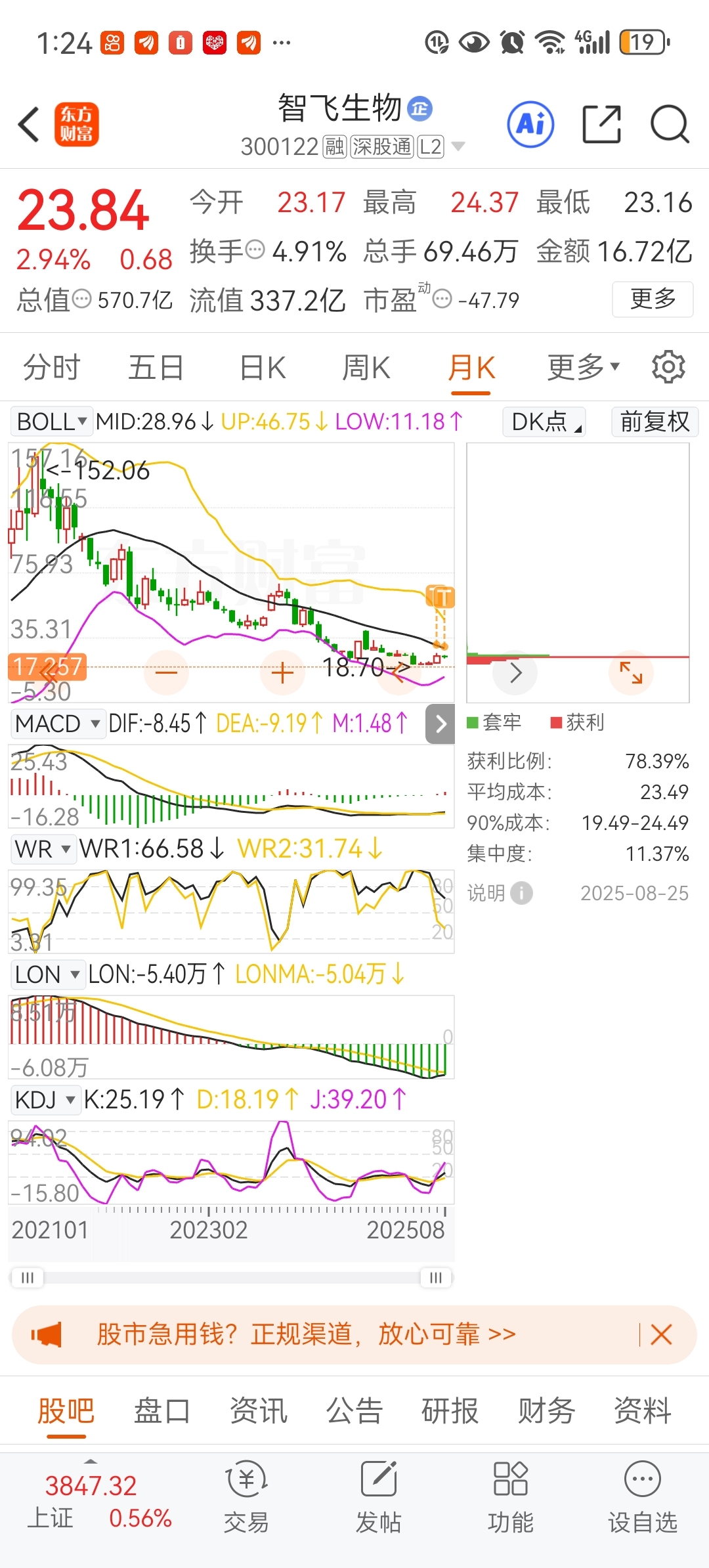The image size is (709, 1568).
Task: Open MACD indicator dropdown
Action: [58, 724]
